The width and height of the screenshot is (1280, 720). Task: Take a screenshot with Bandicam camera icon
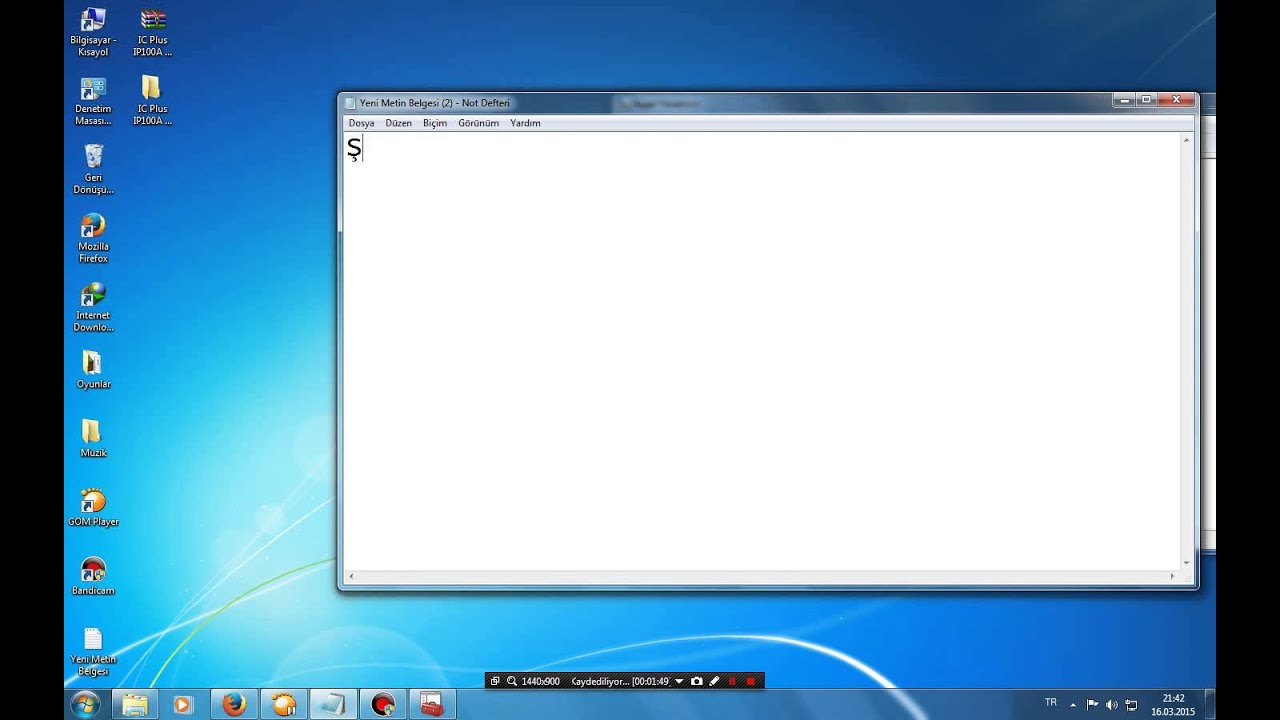[x=697, y=681]
